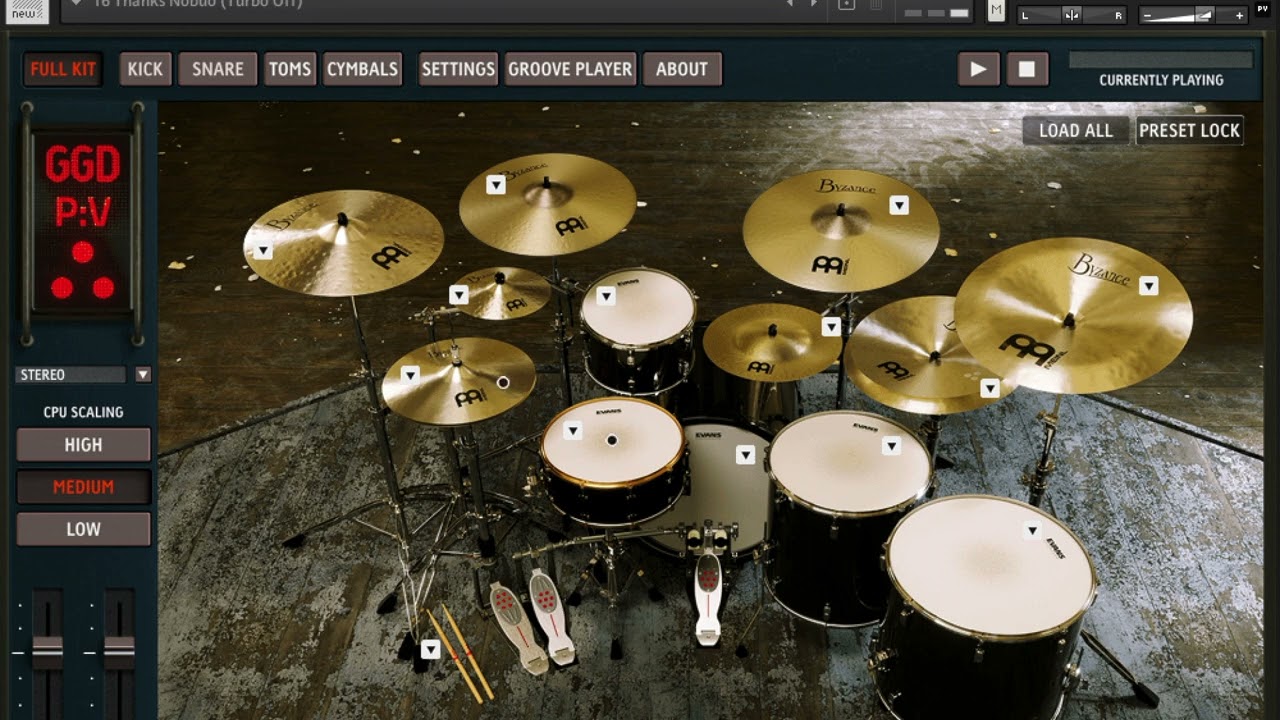Hit the snare drum head
The height and width of the screenshot is (720, 1280).
(612, 442)
